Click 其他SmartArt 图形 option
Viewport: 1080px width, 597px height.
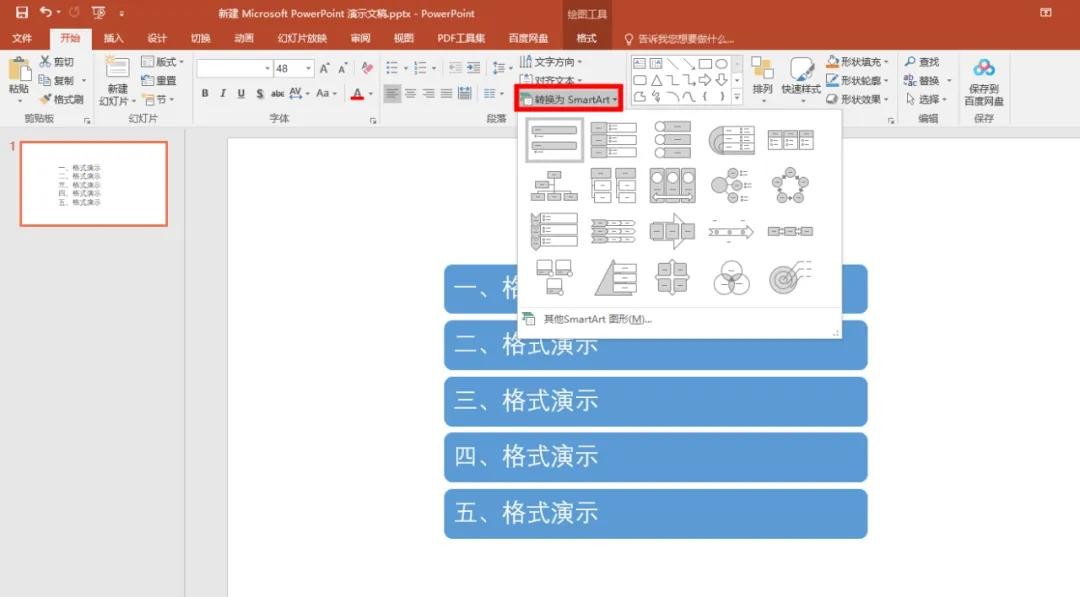pos(596,319)
